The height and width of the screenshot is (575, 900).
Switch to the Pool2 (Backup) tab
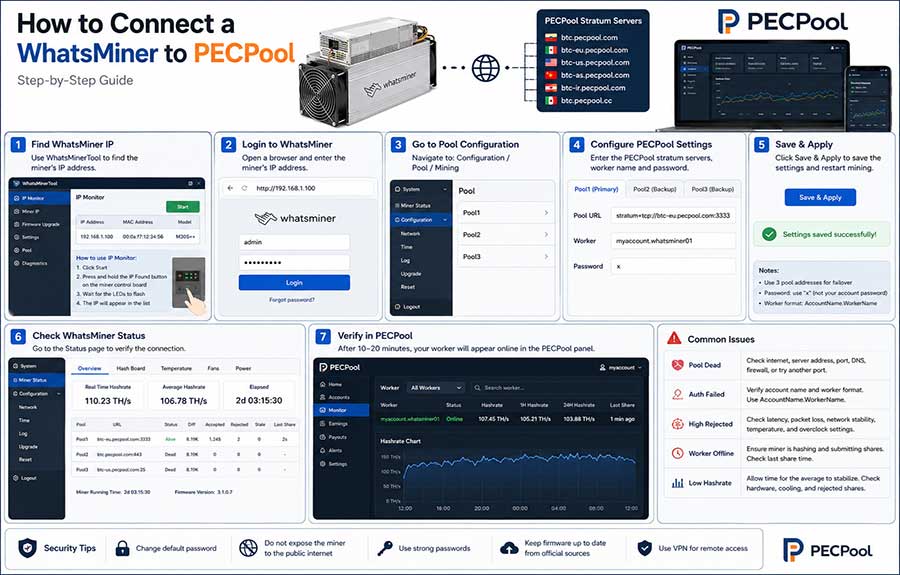(x=655, y=189)
